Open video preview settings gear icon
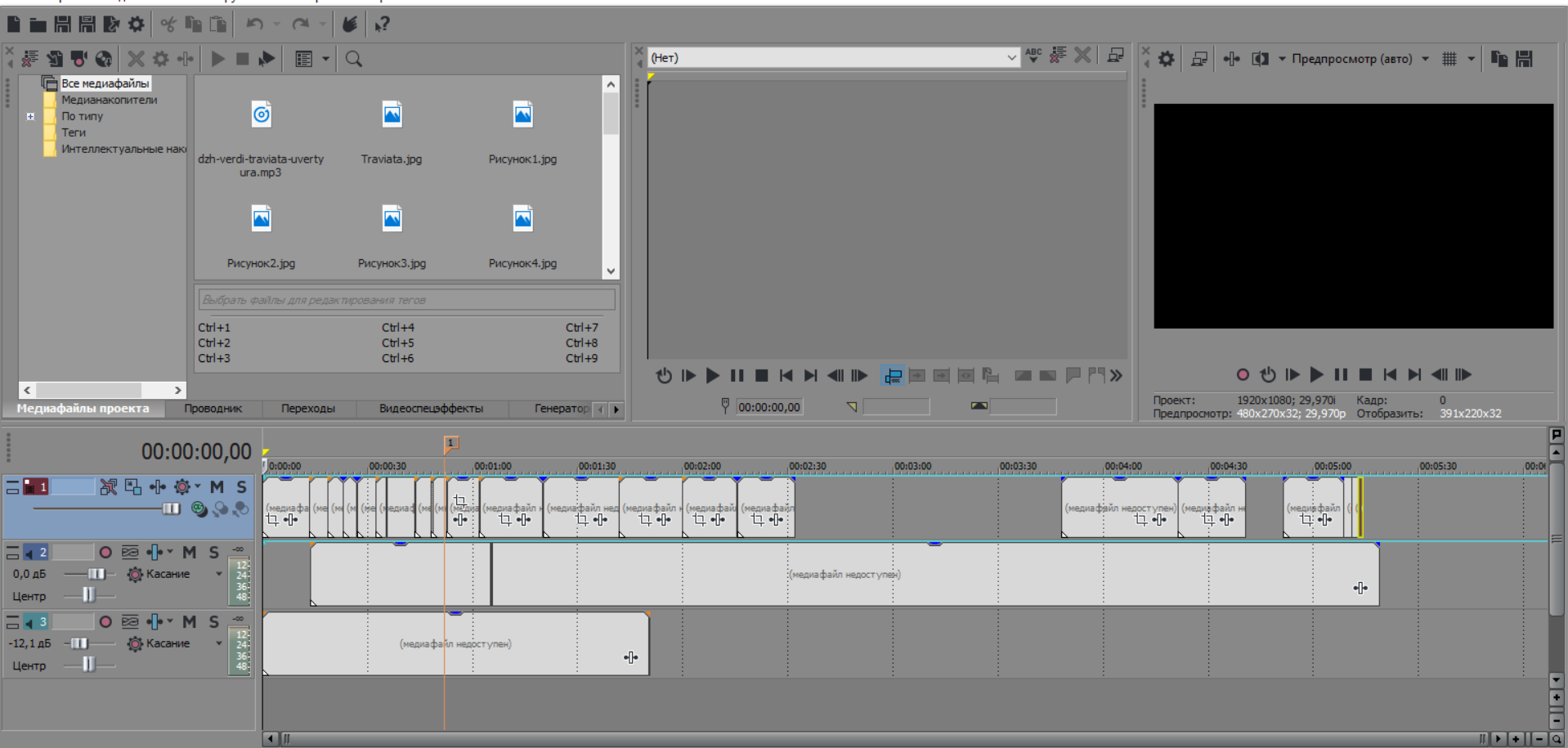The height and width of the screenshot is (748, 1568). [1167, 59]
